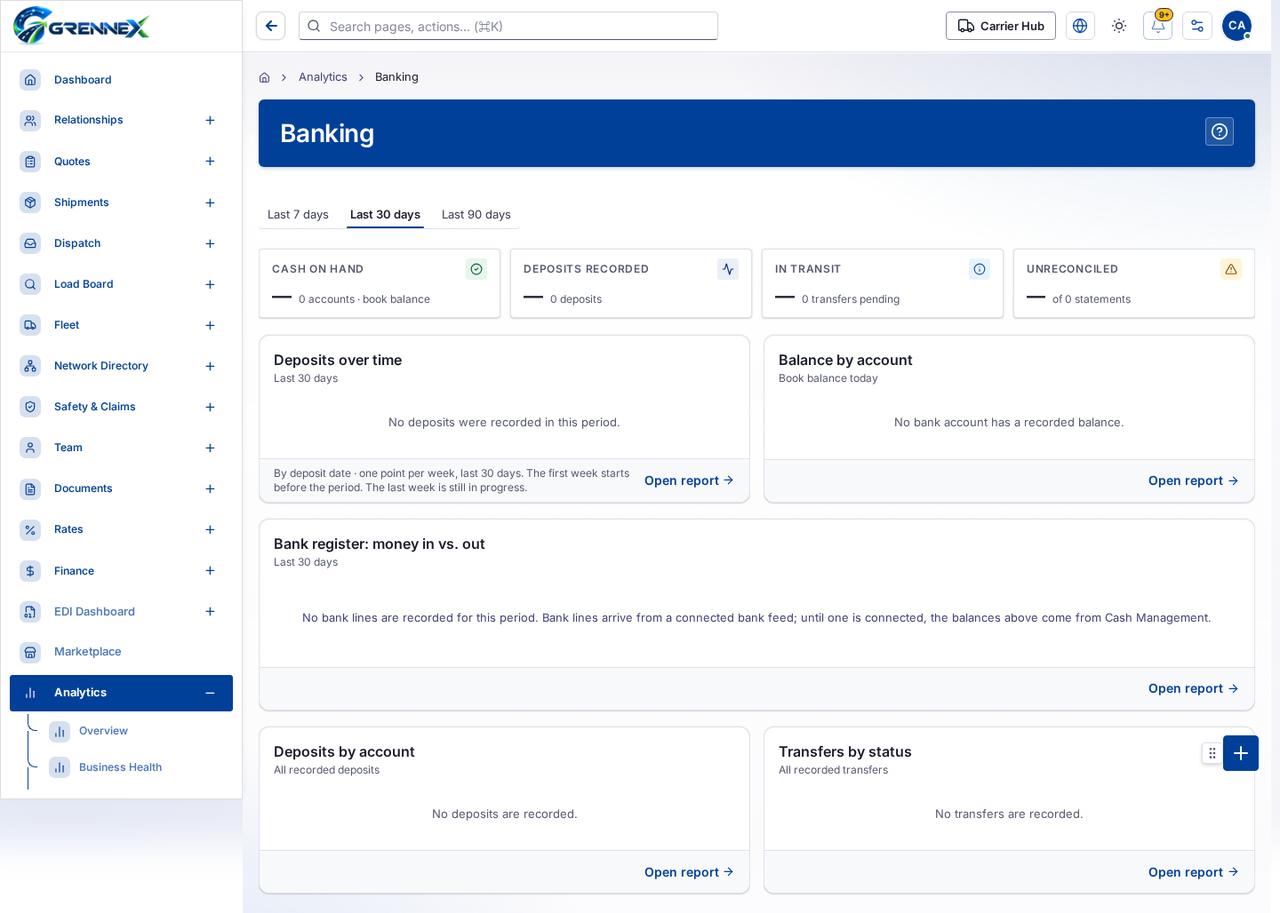The image size is (1280, 913).
Task: Open report for Deposits by account
Action: [x=689, y=873]
